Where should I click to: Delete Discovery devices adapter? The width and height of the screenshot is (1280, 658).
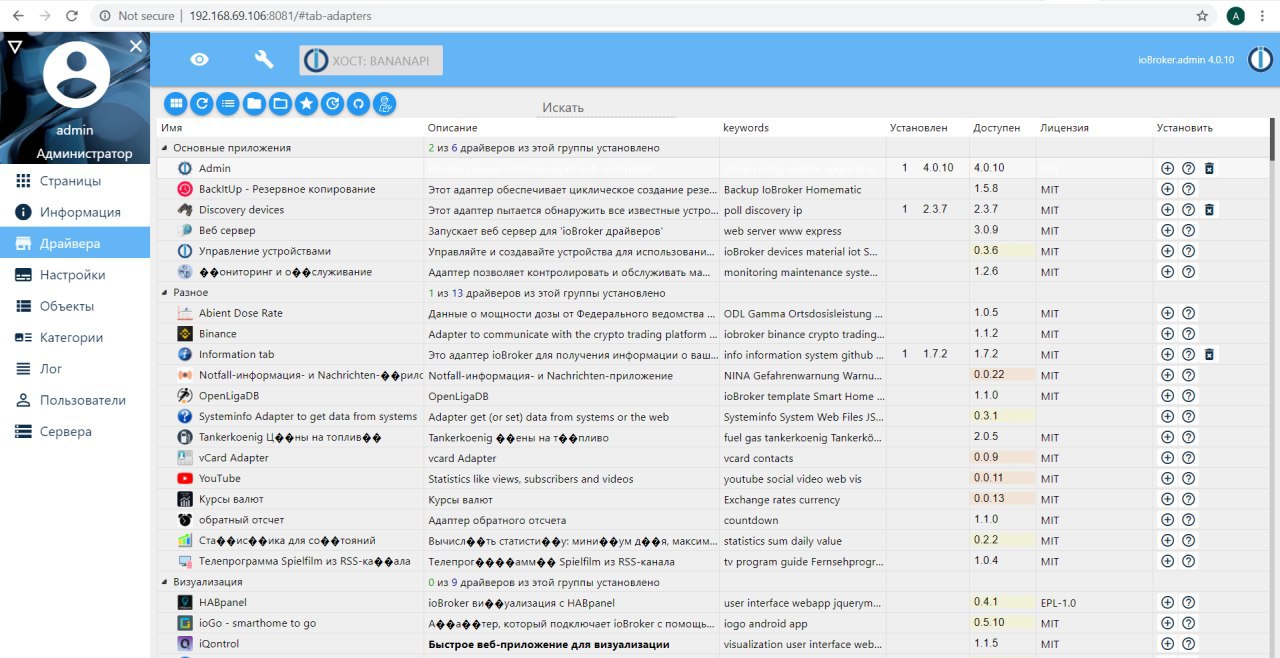[x=1209, y=210]
